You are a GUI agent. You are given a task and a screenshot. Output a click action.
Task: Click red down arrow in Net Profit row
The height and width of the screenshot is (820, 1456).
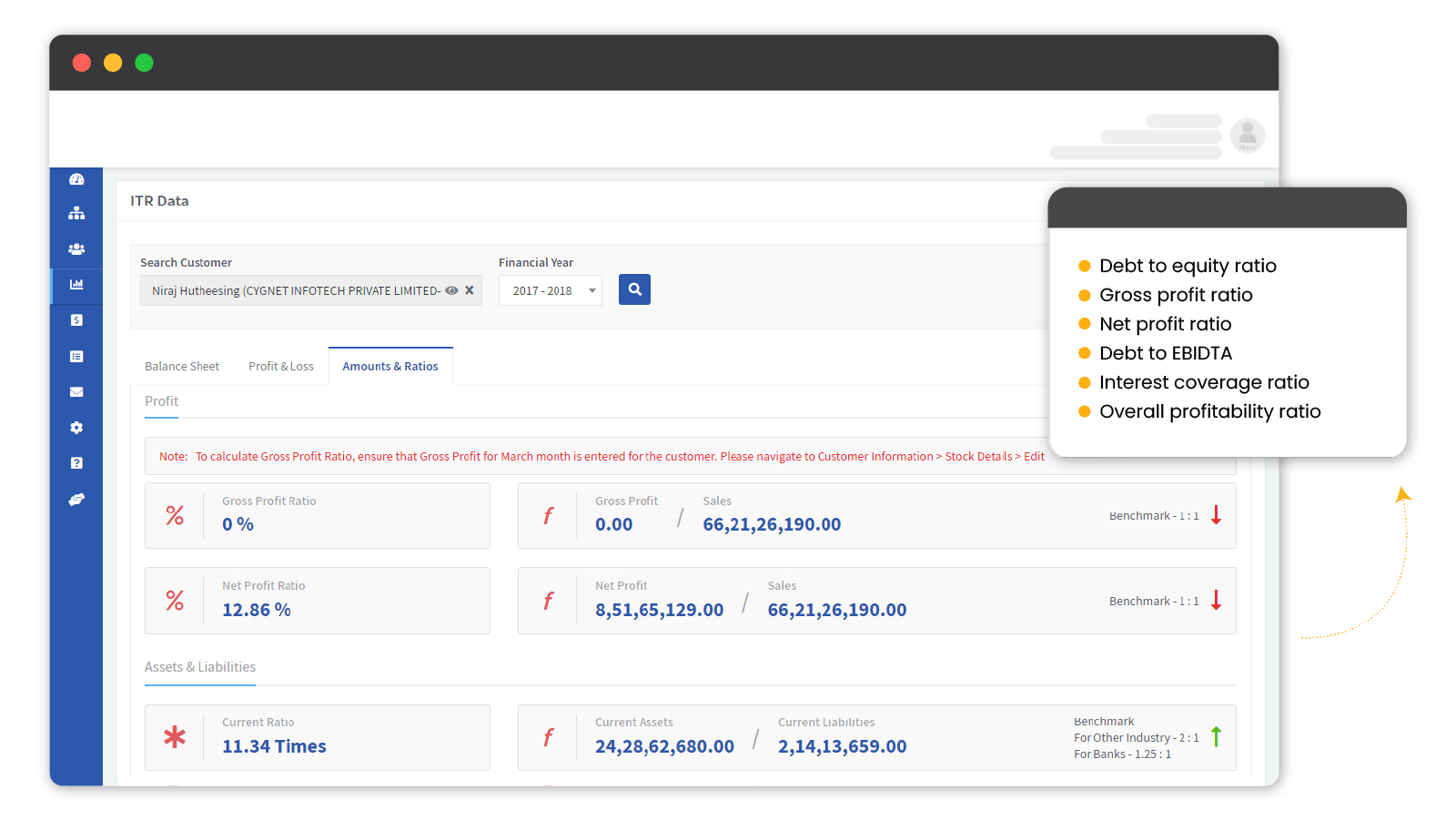(x=1216, y=601)
